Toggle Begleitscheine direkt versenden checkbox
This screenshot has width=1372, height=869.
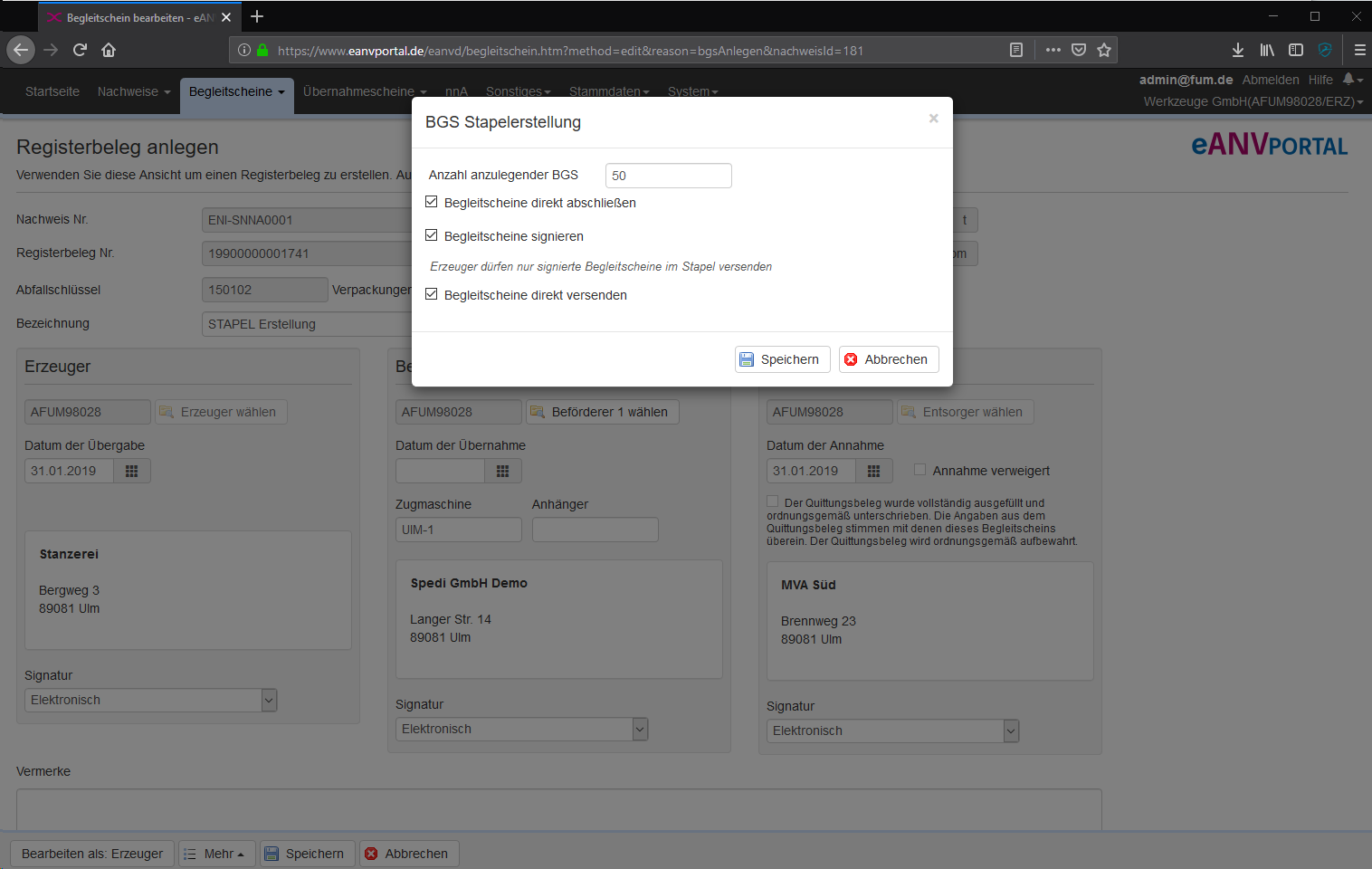[x=432, y=294]
